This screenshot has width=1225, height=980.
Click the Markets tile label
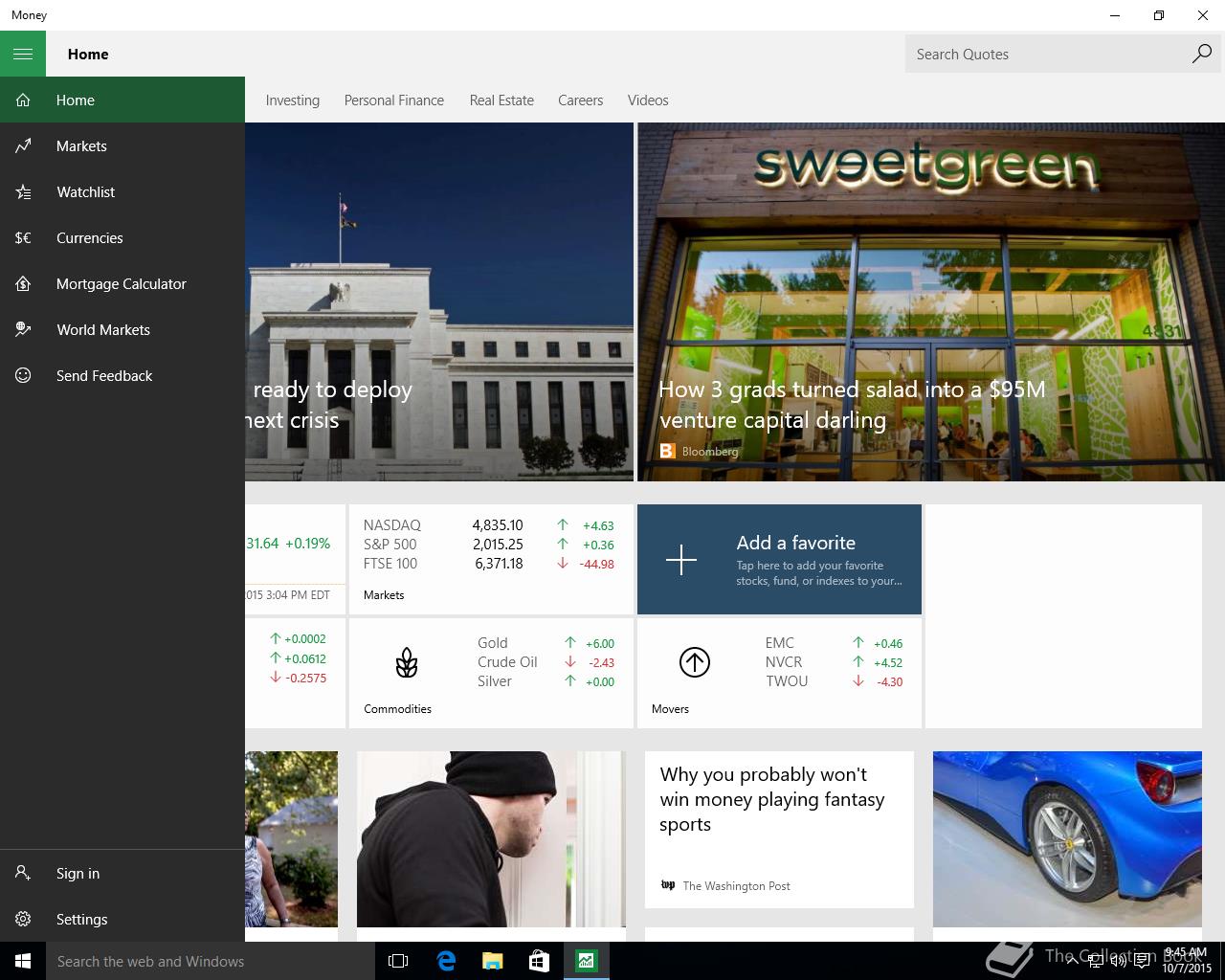(384, 594)
